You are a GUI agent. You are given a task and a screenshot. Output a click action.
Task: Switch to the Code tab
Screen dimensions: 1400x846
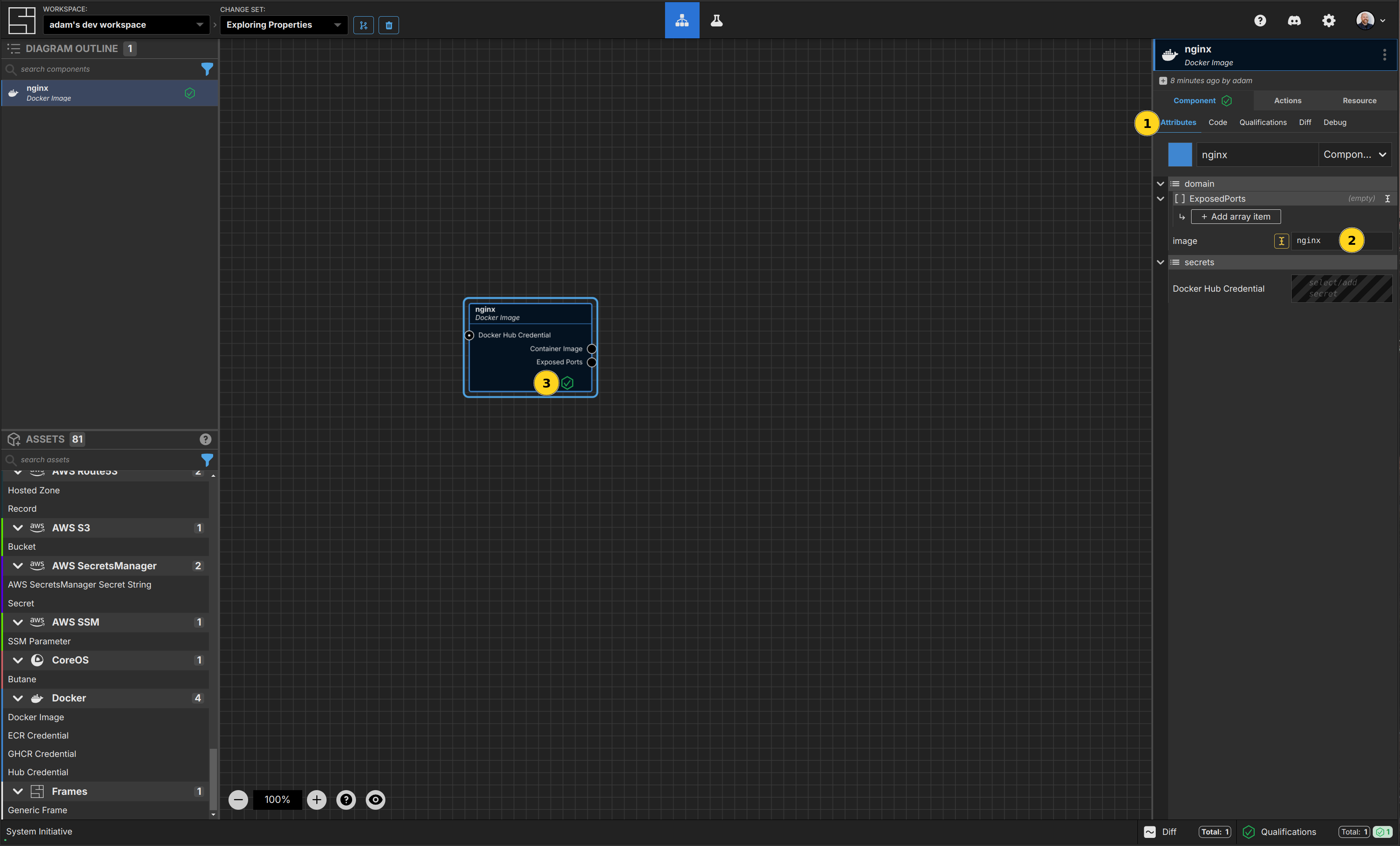pyautogui.click(x=1218, y=122)
